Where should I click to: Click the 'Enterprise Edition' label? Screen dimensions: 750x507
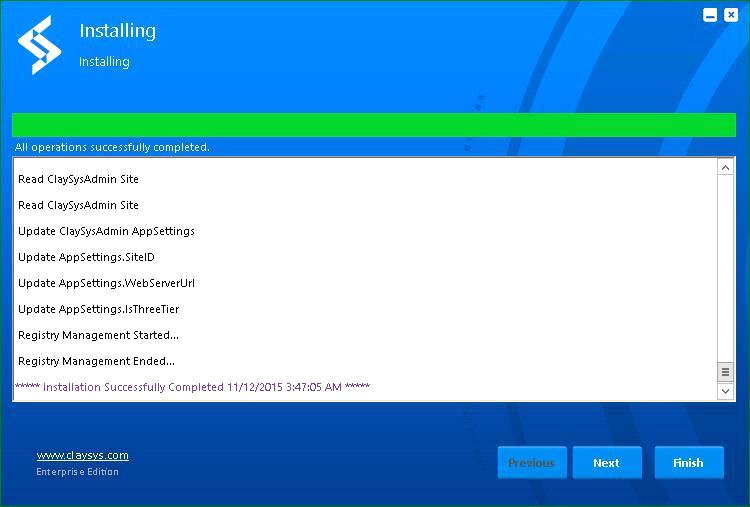77,472
